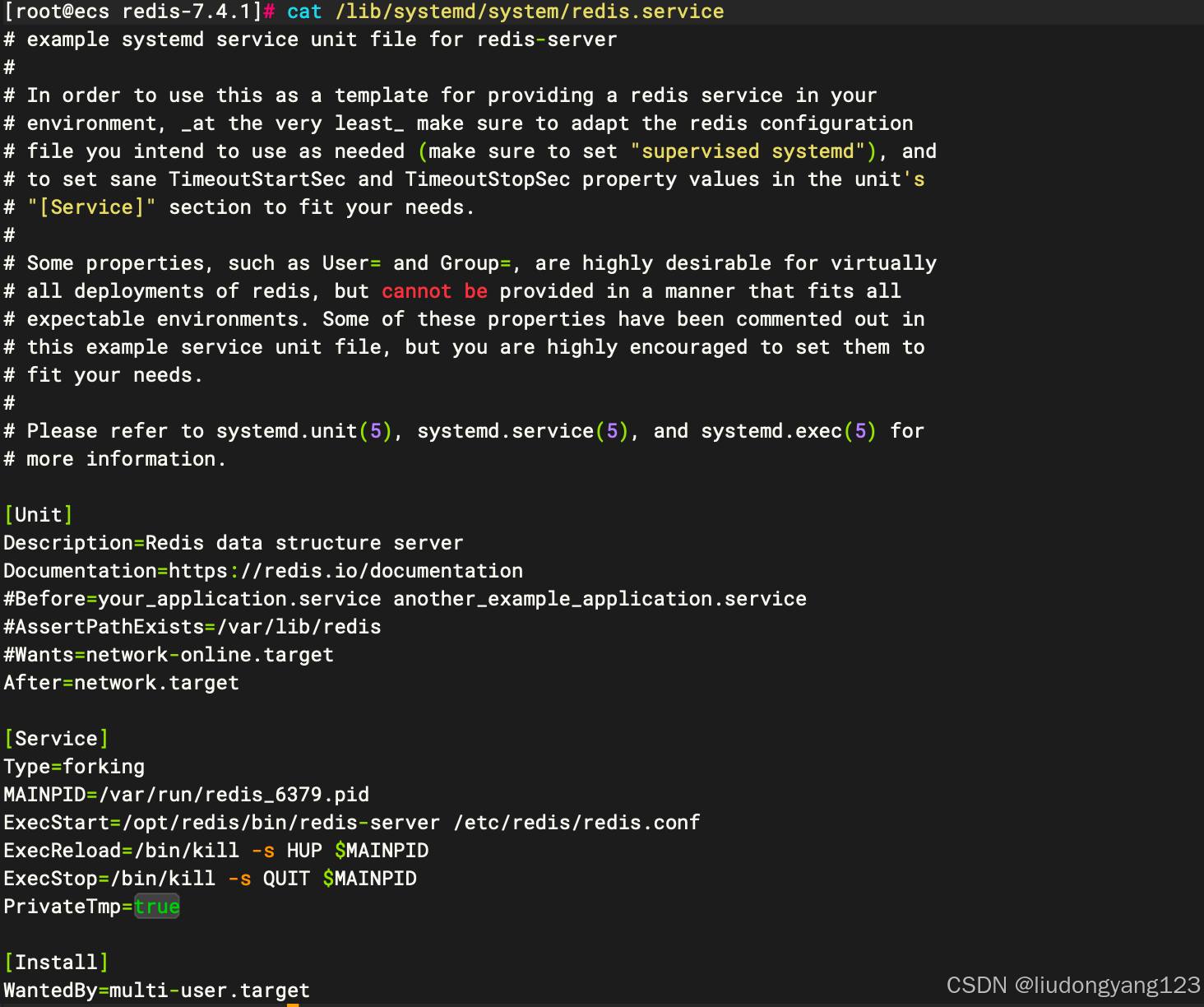Click the '#AssertPathExists=/var/lib/redis' line
The width and height of the screenshot is (1204, 1007).
click(x=192, y=627)
